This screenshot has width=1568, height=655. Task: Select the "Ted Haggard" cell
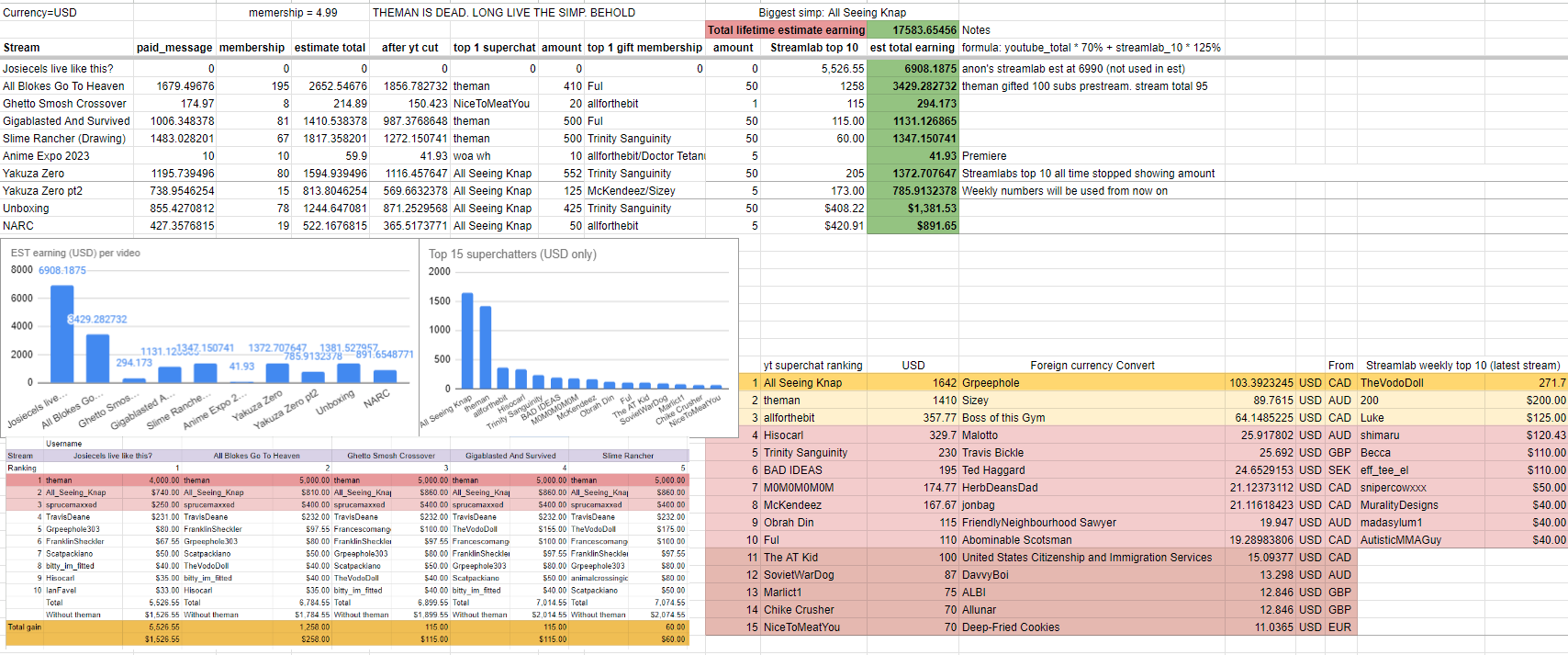[x=993, y=470]
